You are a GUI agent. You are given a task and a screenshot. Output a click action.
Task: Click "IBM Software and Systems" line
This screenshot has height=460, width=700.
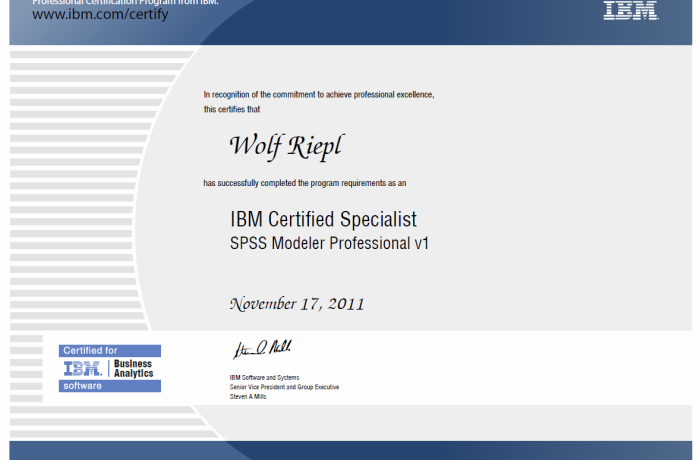pos(264,378)
